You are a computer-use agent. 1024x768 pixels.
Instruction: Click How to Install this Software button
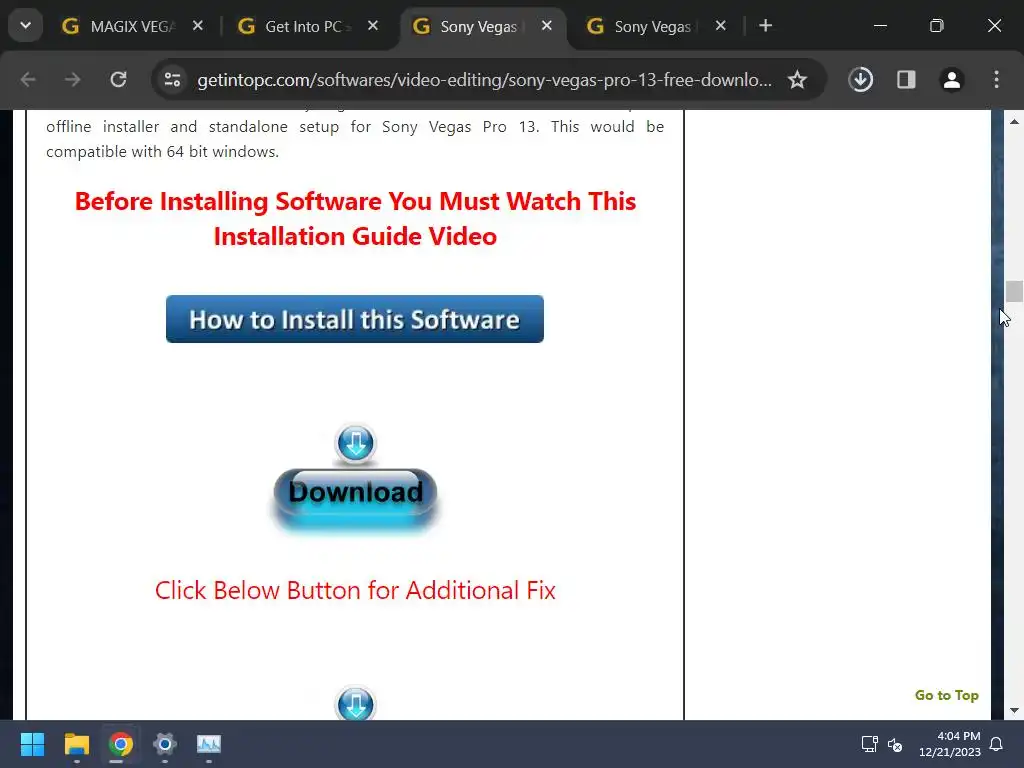pyautogui.click(x=355, y=319)
